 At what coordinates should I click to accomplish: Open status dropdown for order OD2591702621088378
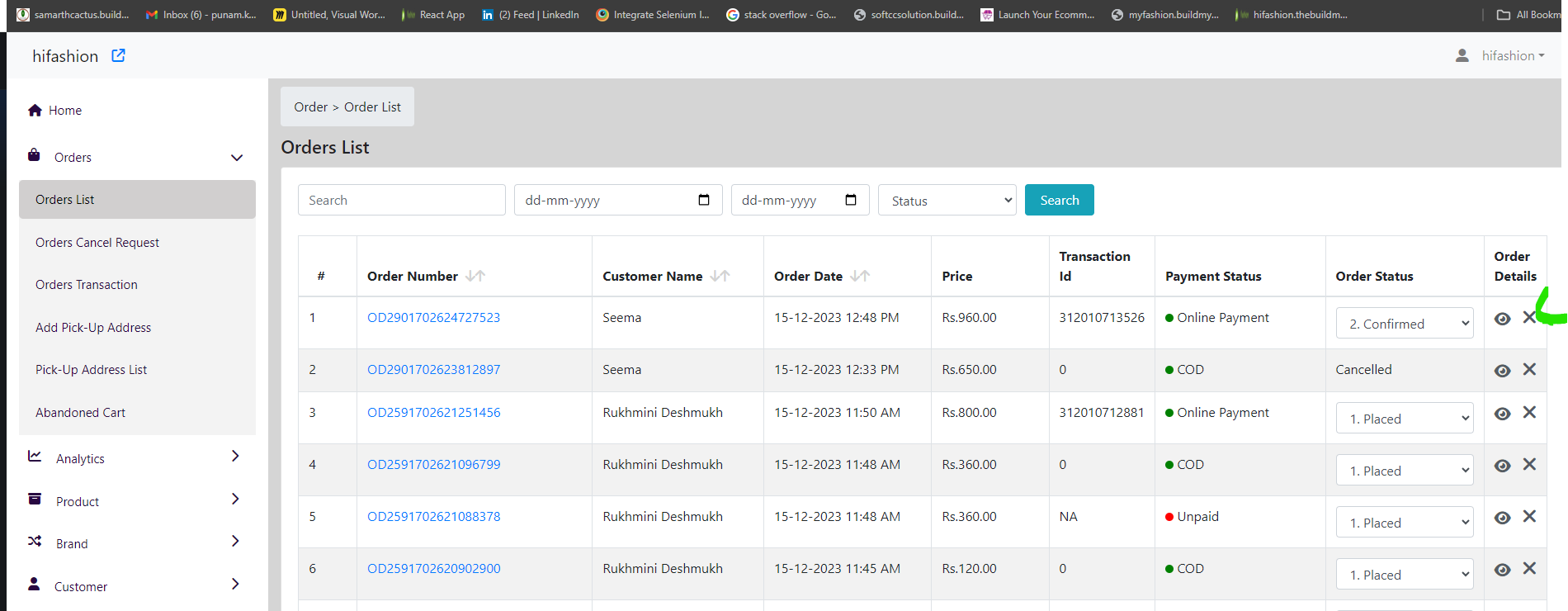(1405, 522)
